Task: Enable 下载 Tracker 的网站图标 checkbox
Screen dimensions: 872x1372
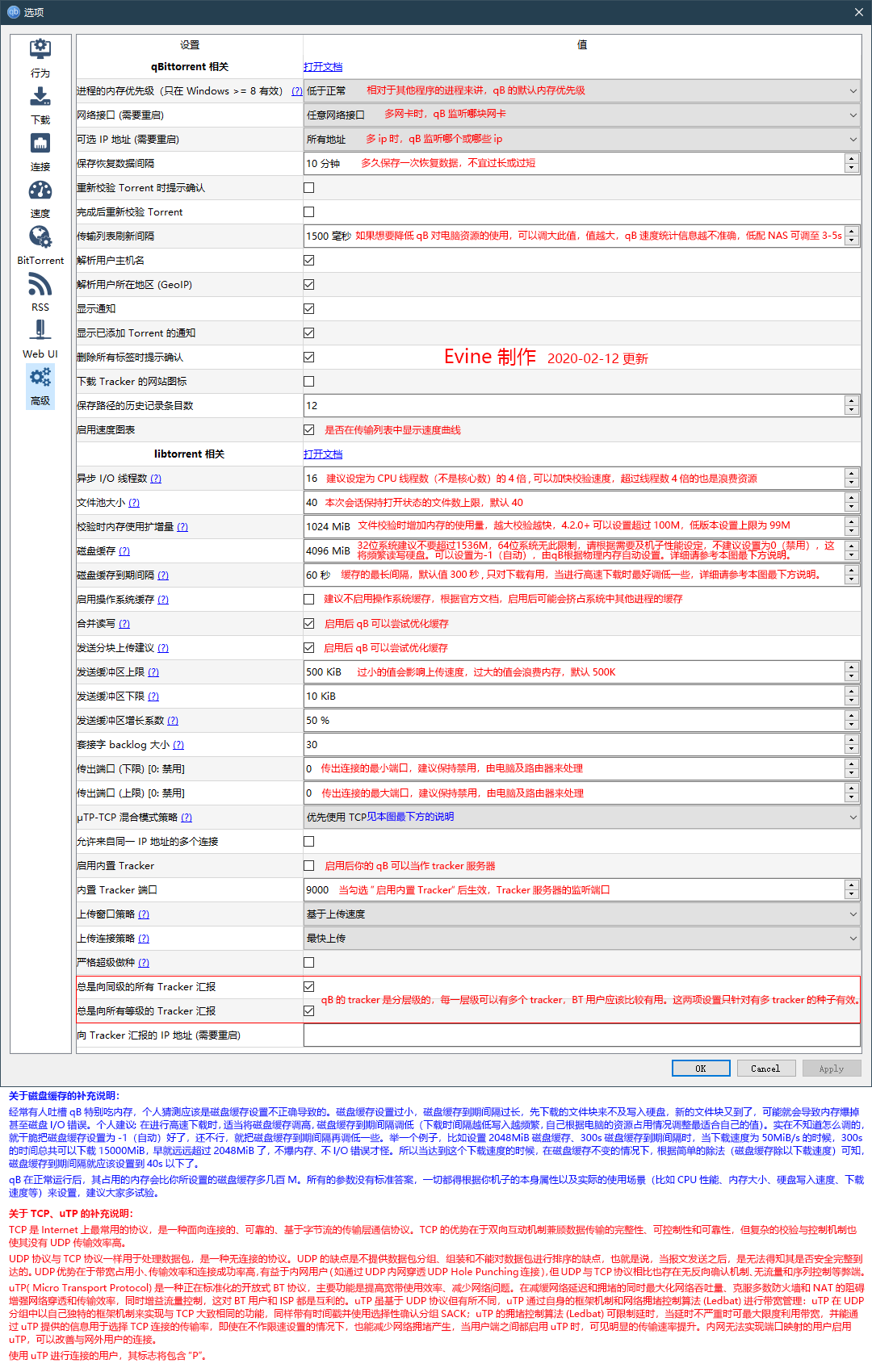Action: (x=308, y=381)
